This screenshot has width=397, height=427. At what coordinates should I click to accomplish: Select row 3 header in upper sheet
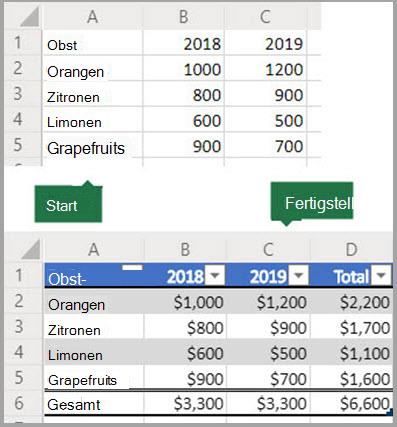point(18,94)
